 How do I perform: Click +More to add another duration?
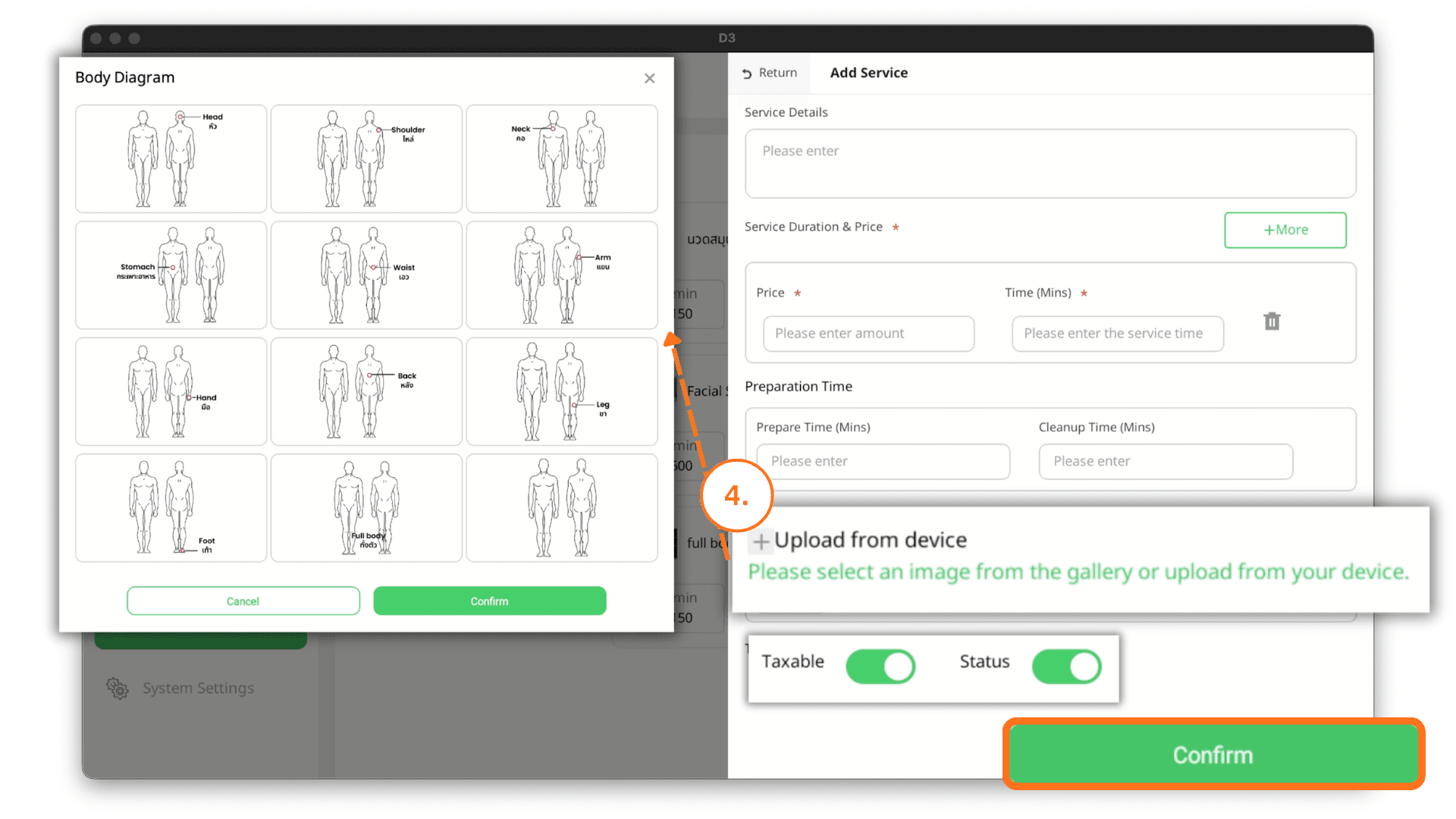1285,230
